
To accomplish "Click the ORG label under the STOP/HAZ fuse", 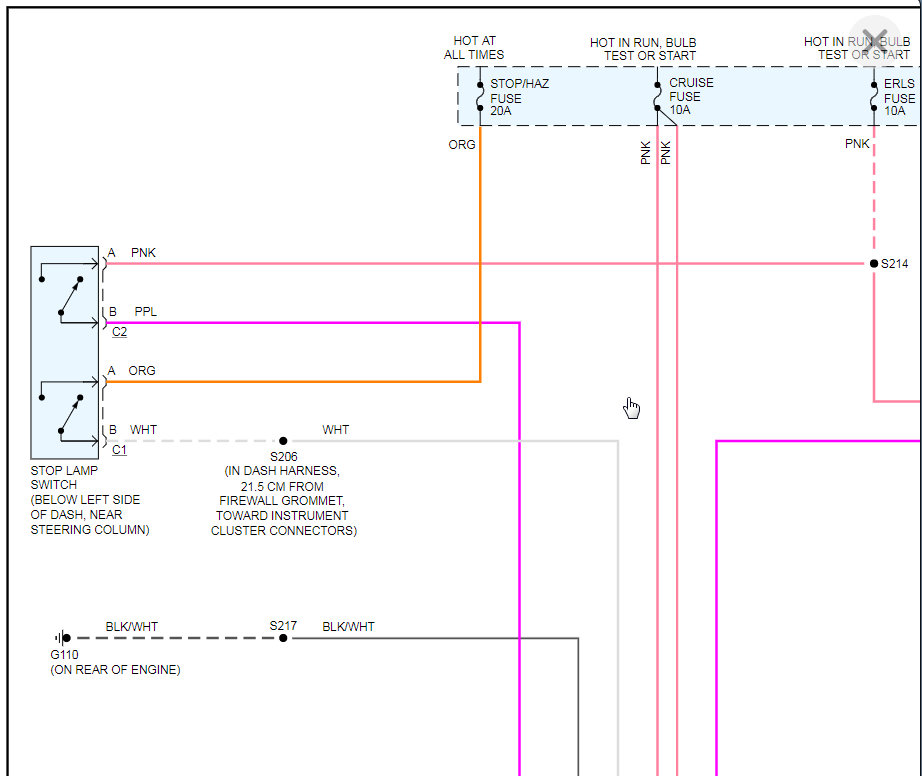I will [462, 145].
